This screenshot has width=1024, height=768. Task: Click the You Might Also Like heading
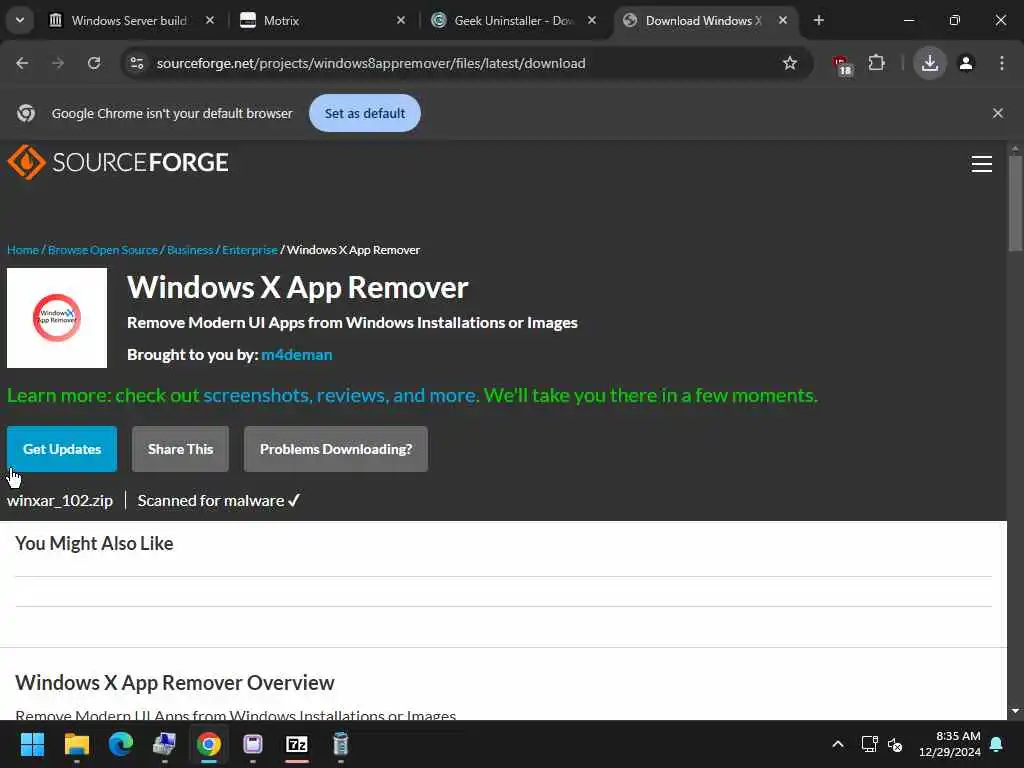click(x=94, y=543)
